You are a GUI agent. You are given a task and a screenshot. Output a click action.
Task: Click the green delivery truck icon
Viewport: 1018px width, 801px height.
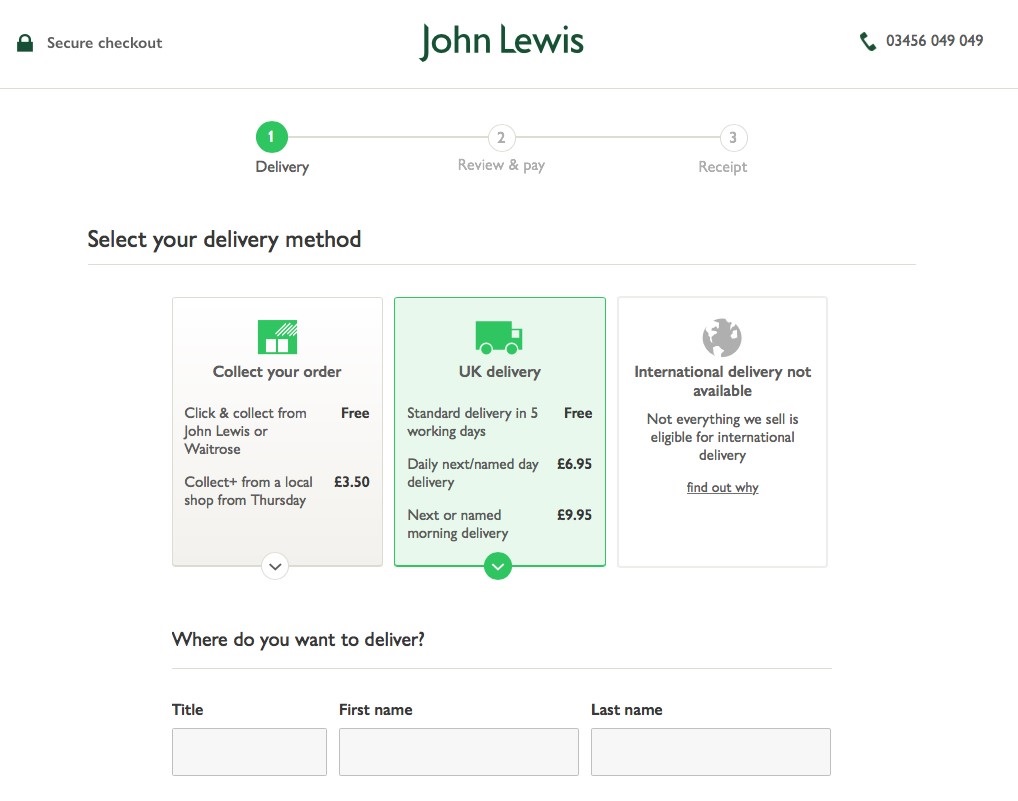pyautogui.click(x=499, y=337)
